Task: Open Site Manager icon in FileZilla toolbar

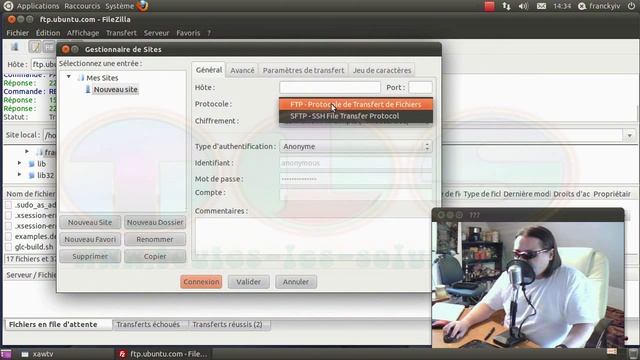Action: (x=15, y=47)
